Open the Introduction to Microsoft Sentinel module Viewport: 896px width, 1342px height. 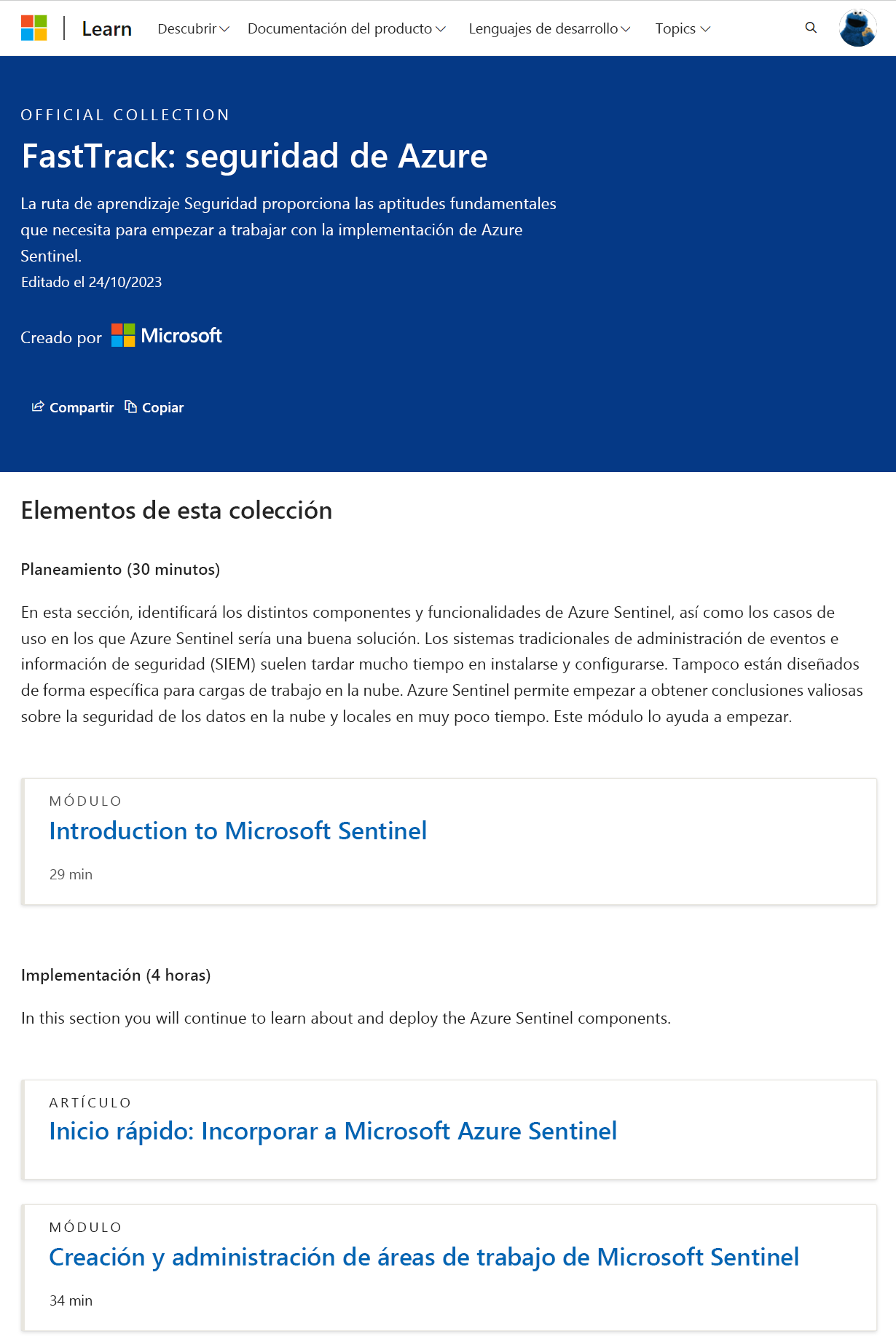[x=237, y=831]
